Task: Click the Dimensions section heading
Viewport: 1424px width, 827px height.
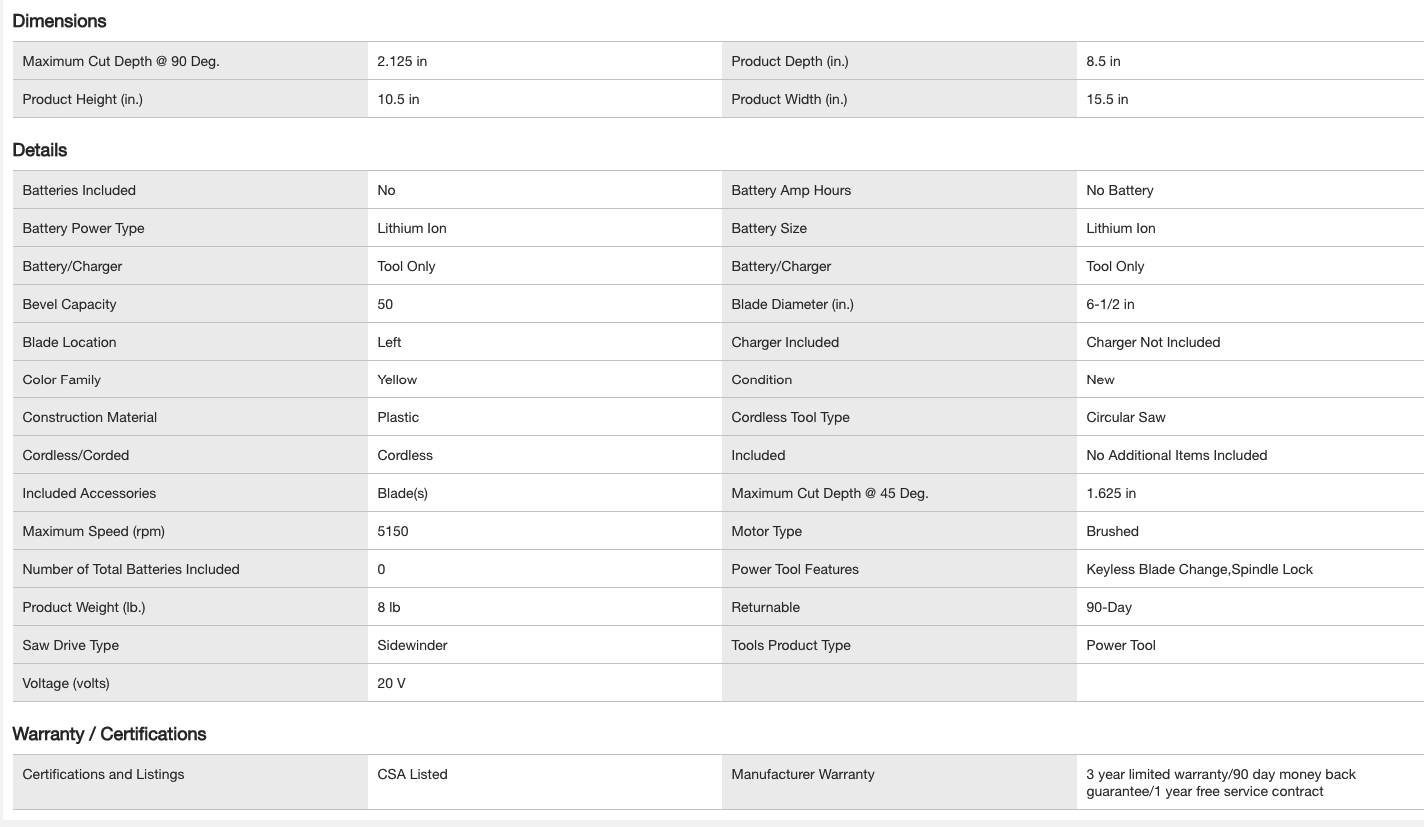Action: (x=59, y=21)
